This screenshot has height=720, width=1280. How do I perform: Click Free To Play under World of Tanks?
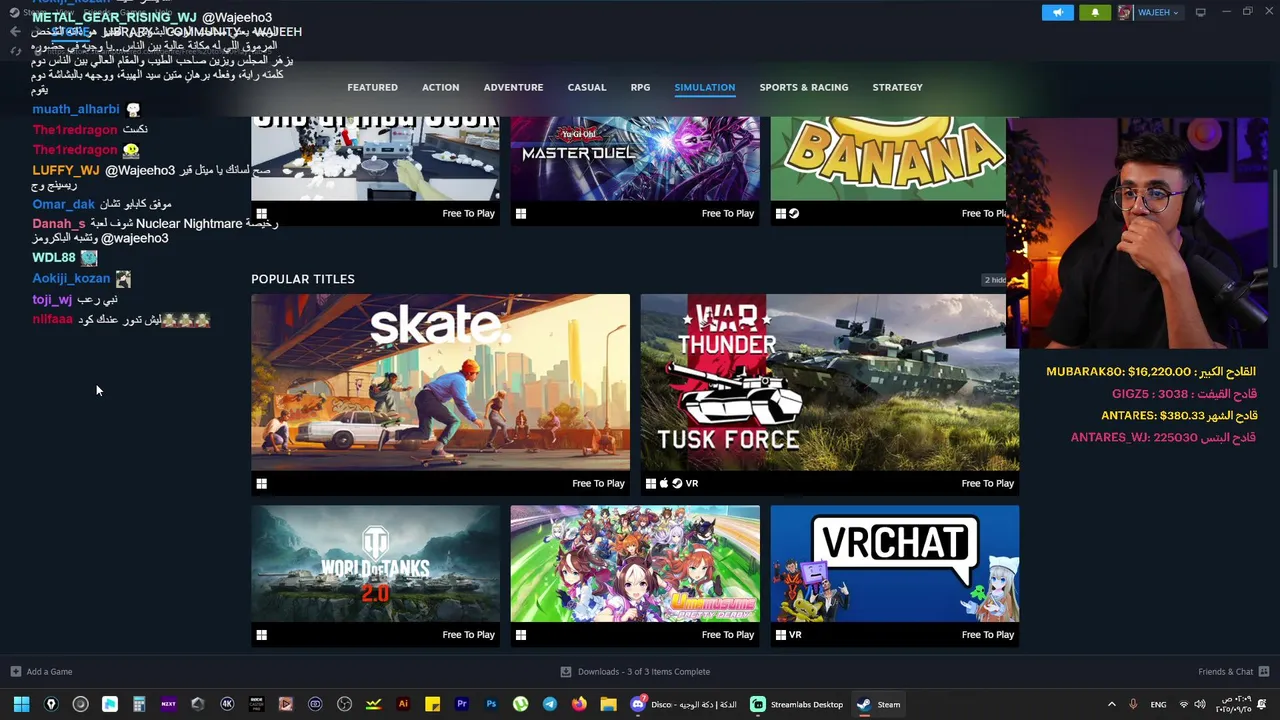tap(468, 634)
